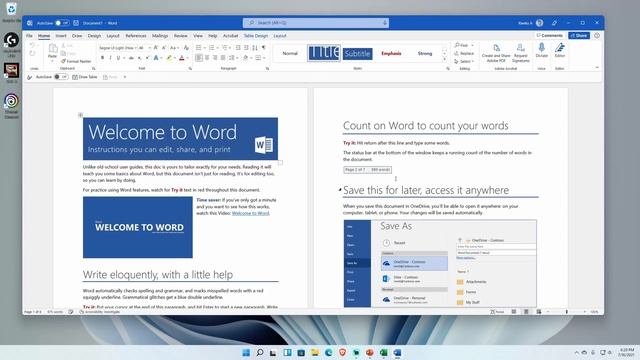Click the Replace icon in Editing group
This screenshot has height=360, width=640.
coord(464,53)
